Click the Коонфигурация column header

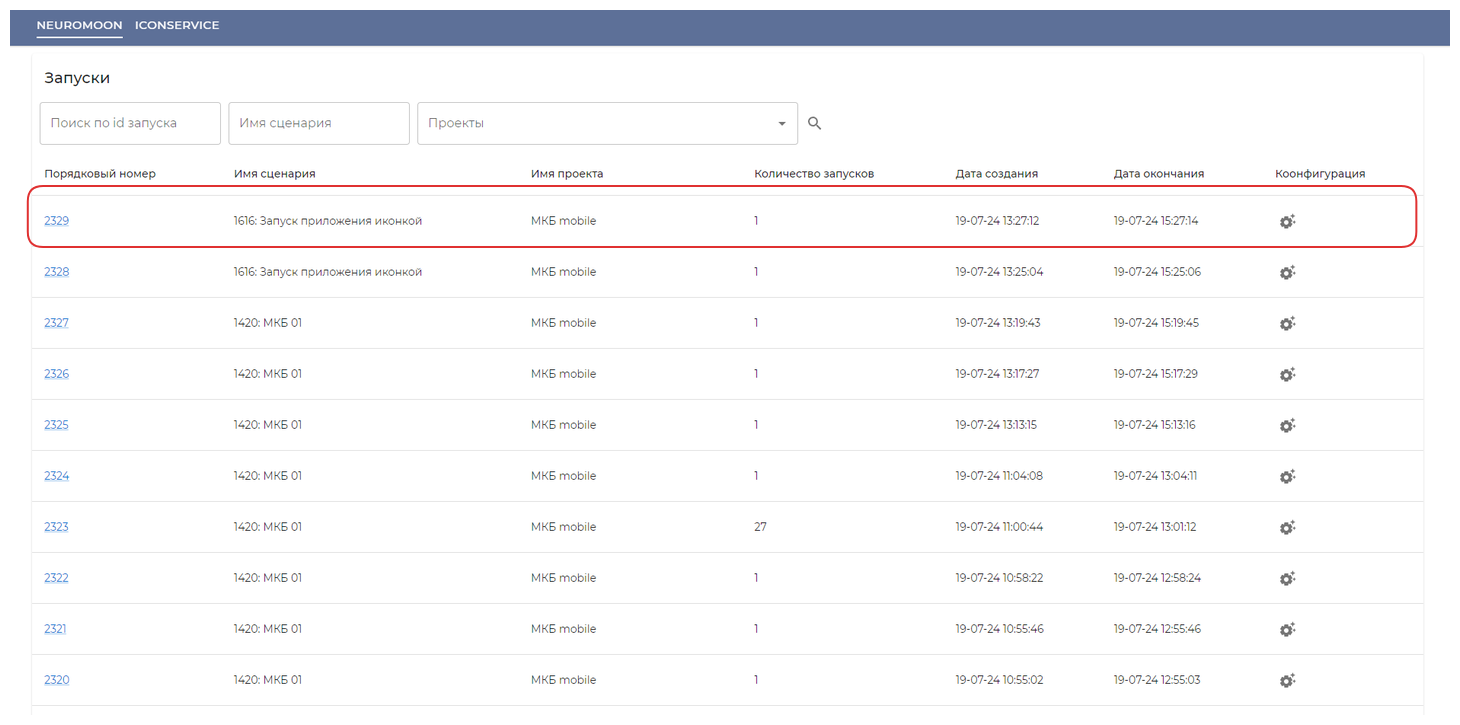click(x=1320, y=174)
